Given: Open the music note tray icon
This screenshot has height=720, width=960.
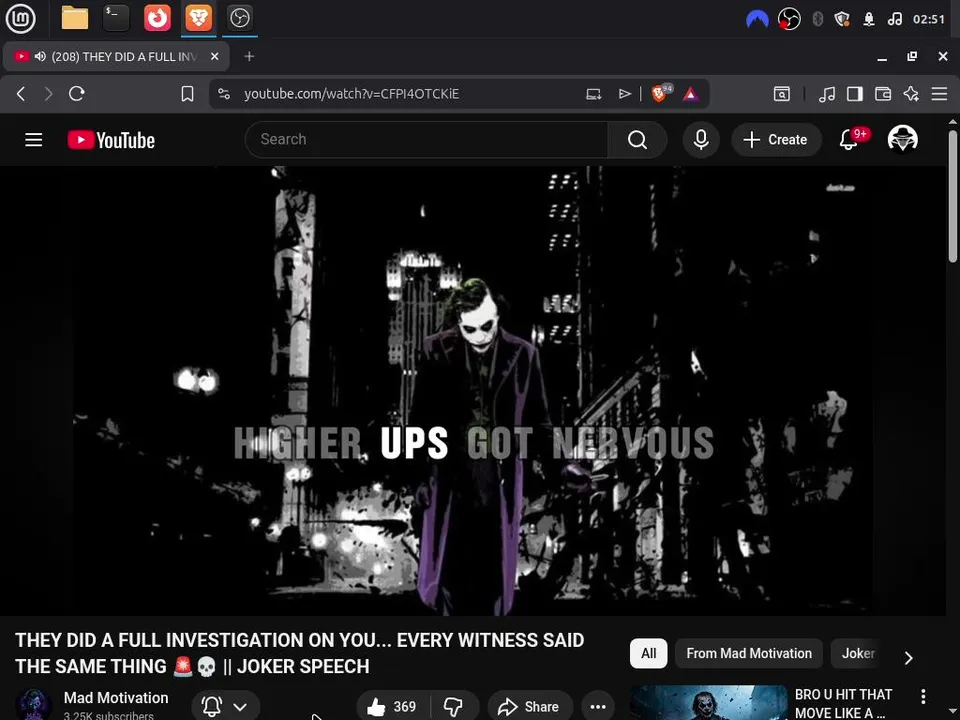Looking at the screenshot, I should coord(894,19).
